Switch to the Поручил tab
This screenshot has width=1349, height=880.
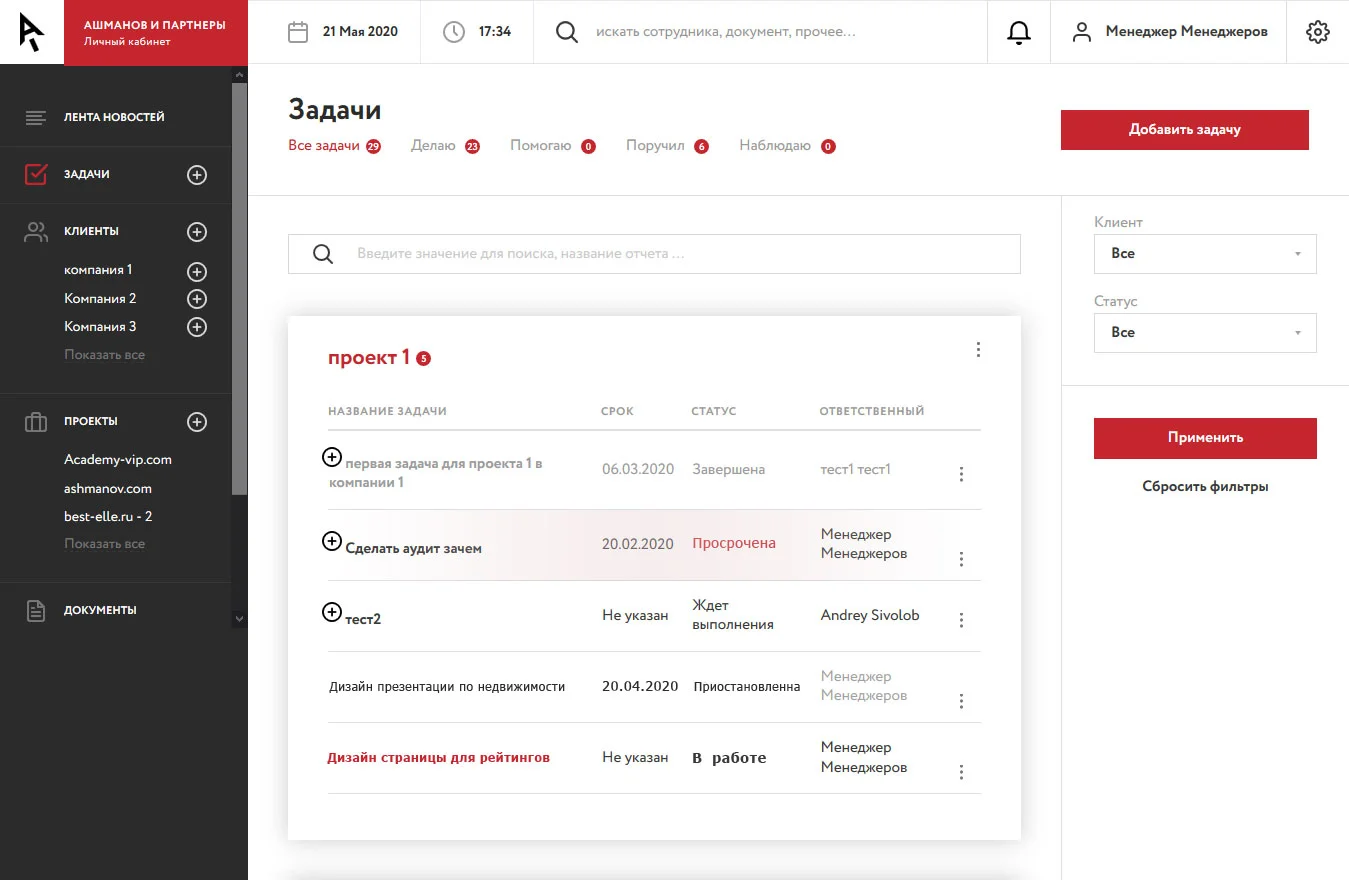click(x=656, y=145)
